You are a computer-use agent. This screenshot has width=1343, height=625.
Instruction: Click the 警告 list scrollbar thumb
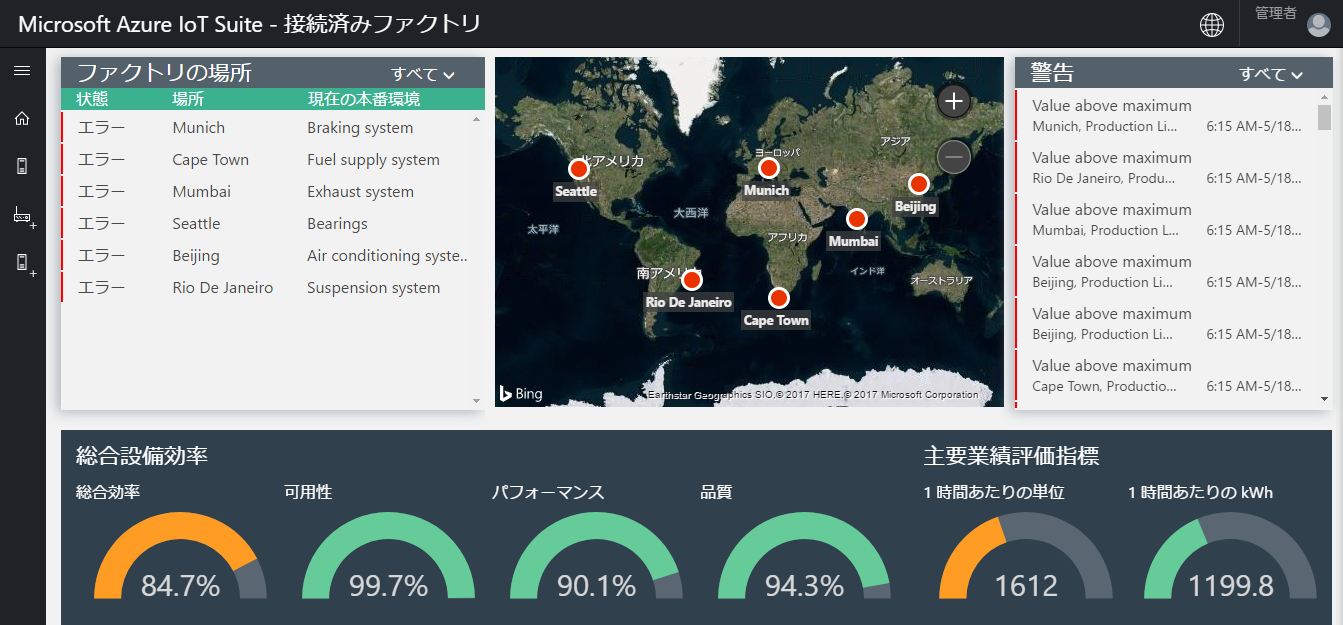click(1325, 117)
